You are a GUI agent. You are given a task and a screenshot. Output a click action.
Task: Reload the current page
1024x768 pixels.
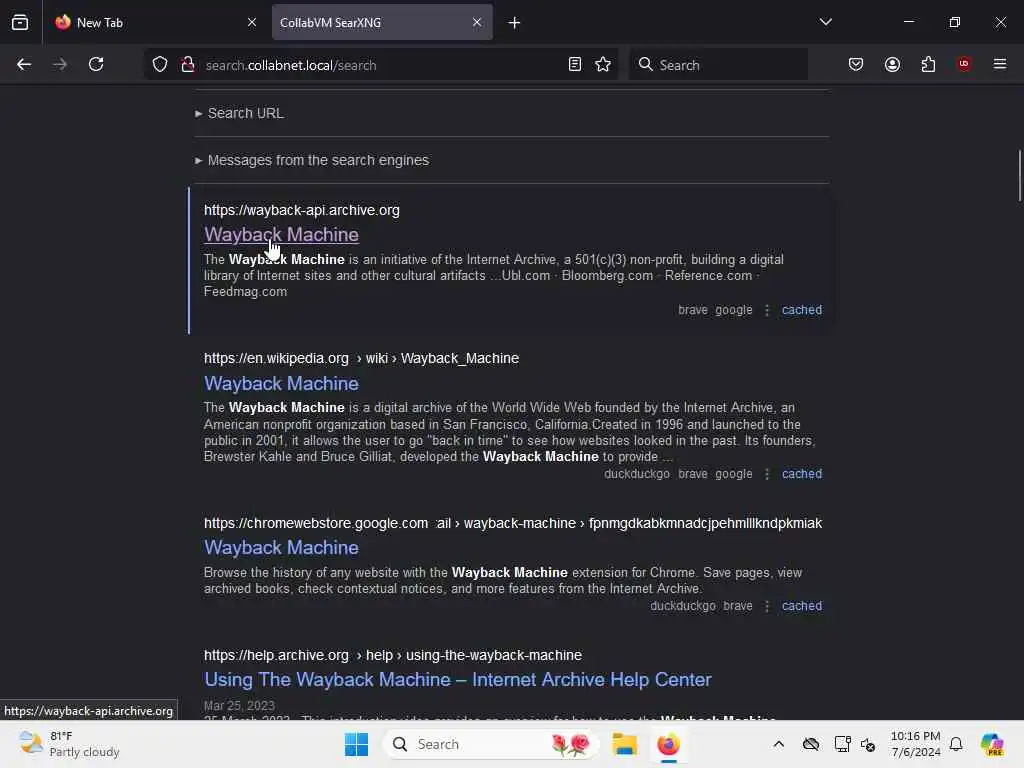tap(96, 64)
